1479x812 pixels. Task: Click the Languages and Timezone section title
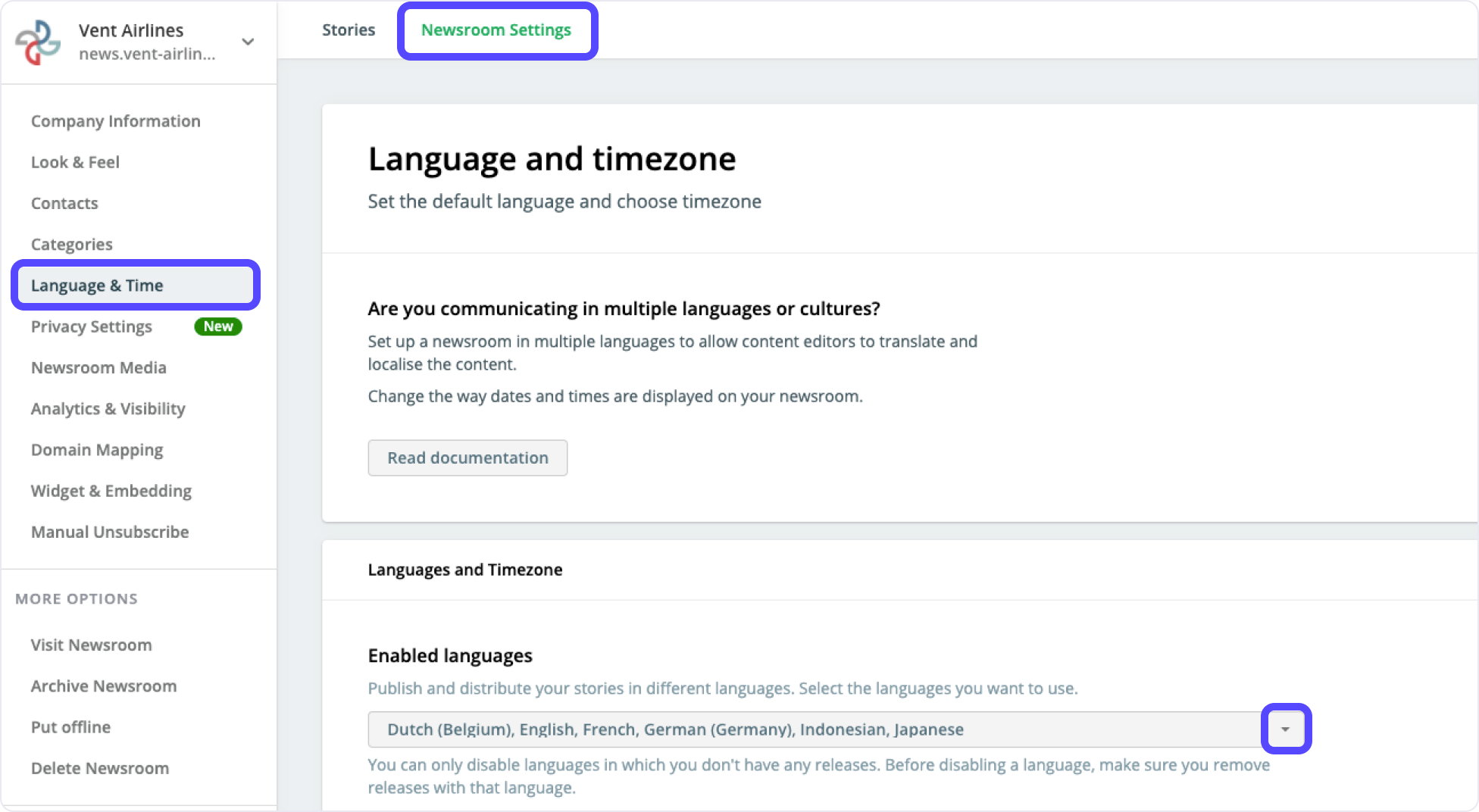point(465,570)
